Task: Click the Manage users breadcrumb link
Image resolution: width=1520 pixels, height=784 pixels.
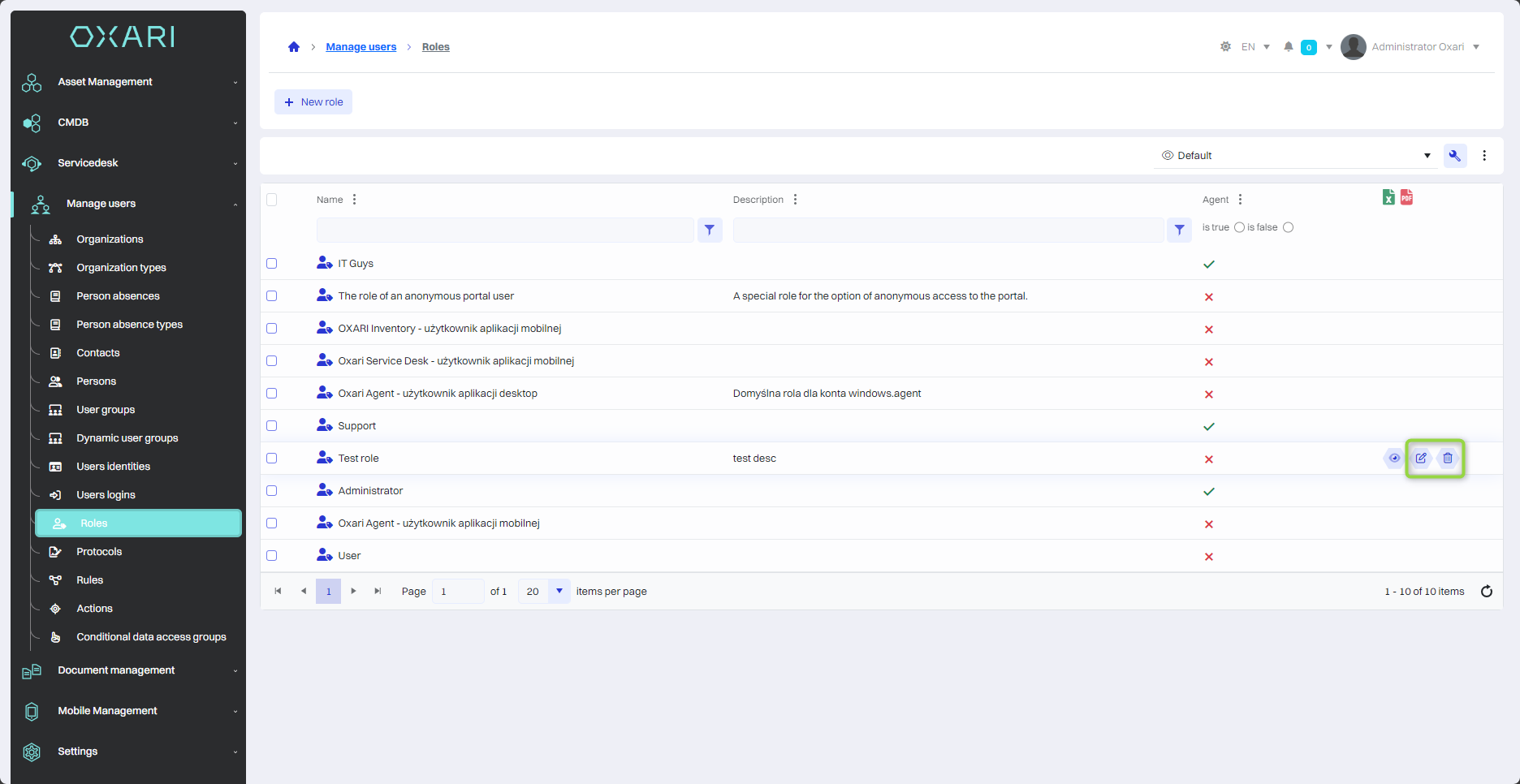Action: pyautogui.click(x=361, y=47)
